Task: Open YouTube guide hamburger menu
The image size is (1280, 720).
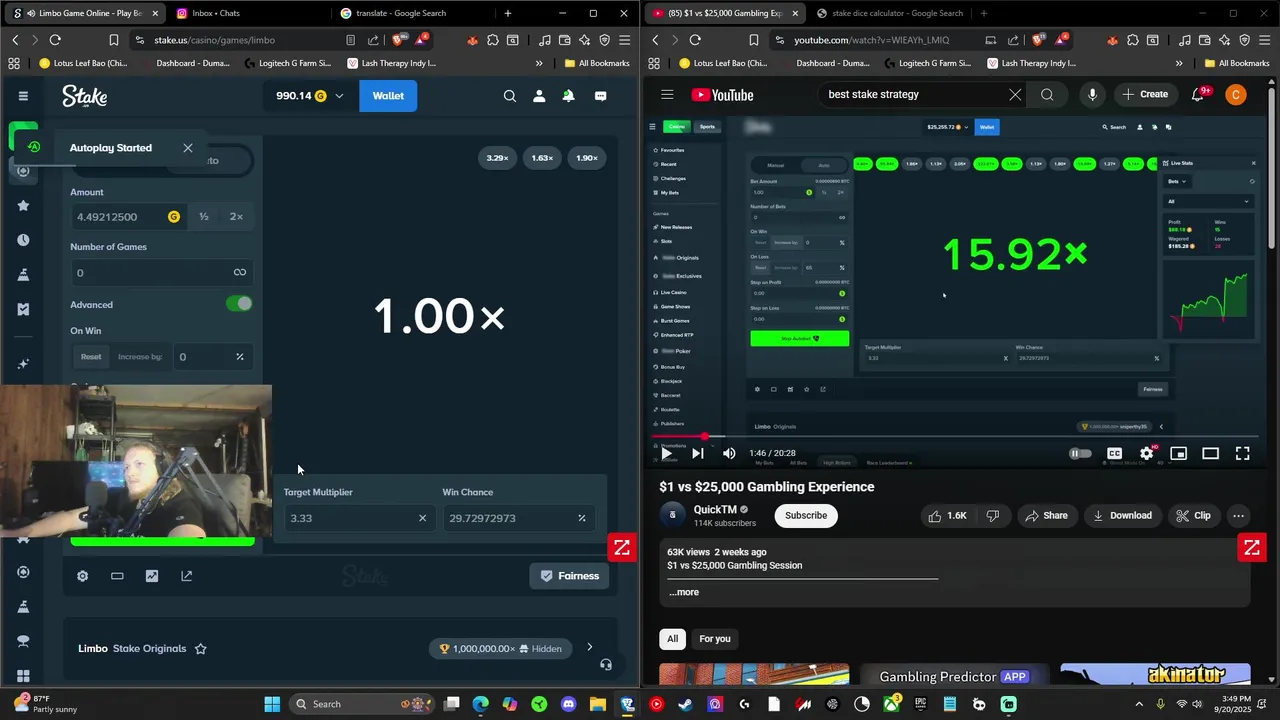Action: (667, 95)
